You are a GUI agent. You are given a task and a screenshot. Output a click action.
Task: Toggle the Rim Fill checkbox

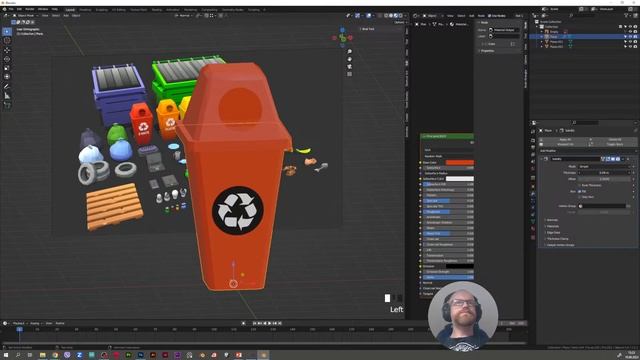pyautogui.click(x=580, y=191)
